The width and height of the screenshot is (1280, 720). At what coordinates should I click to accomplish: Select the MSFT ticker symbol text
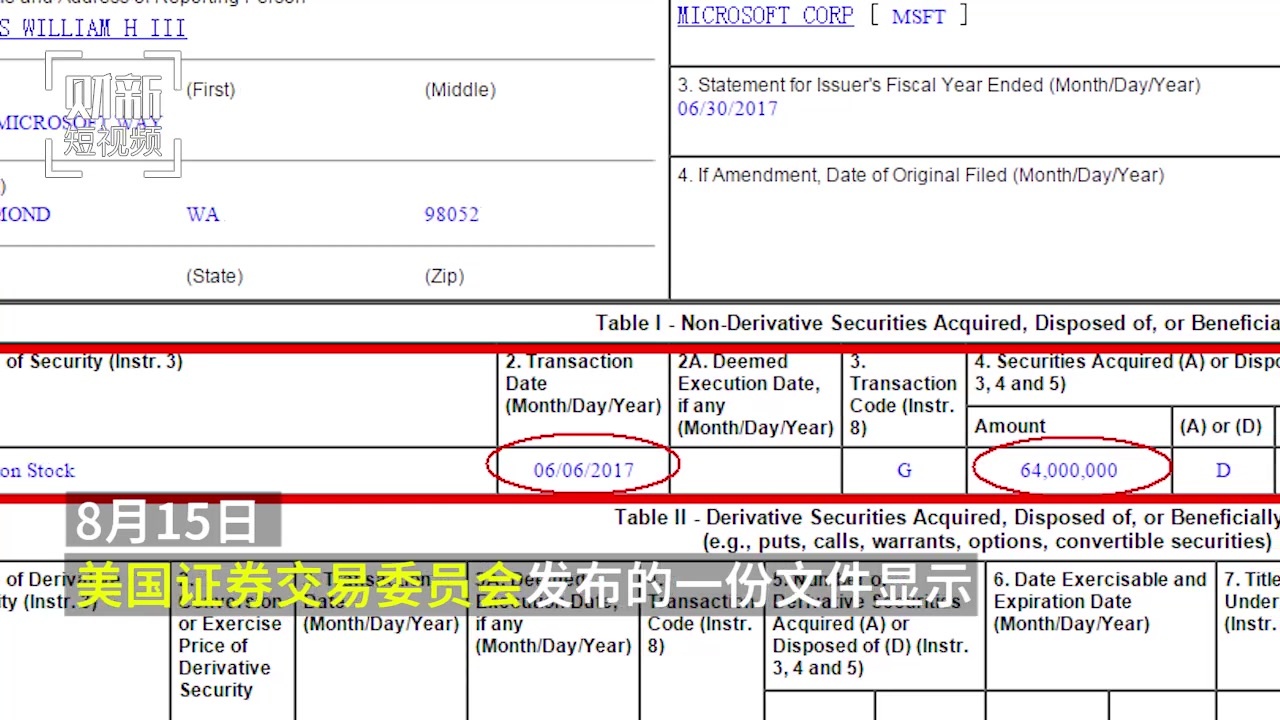(x=918, y=16)
